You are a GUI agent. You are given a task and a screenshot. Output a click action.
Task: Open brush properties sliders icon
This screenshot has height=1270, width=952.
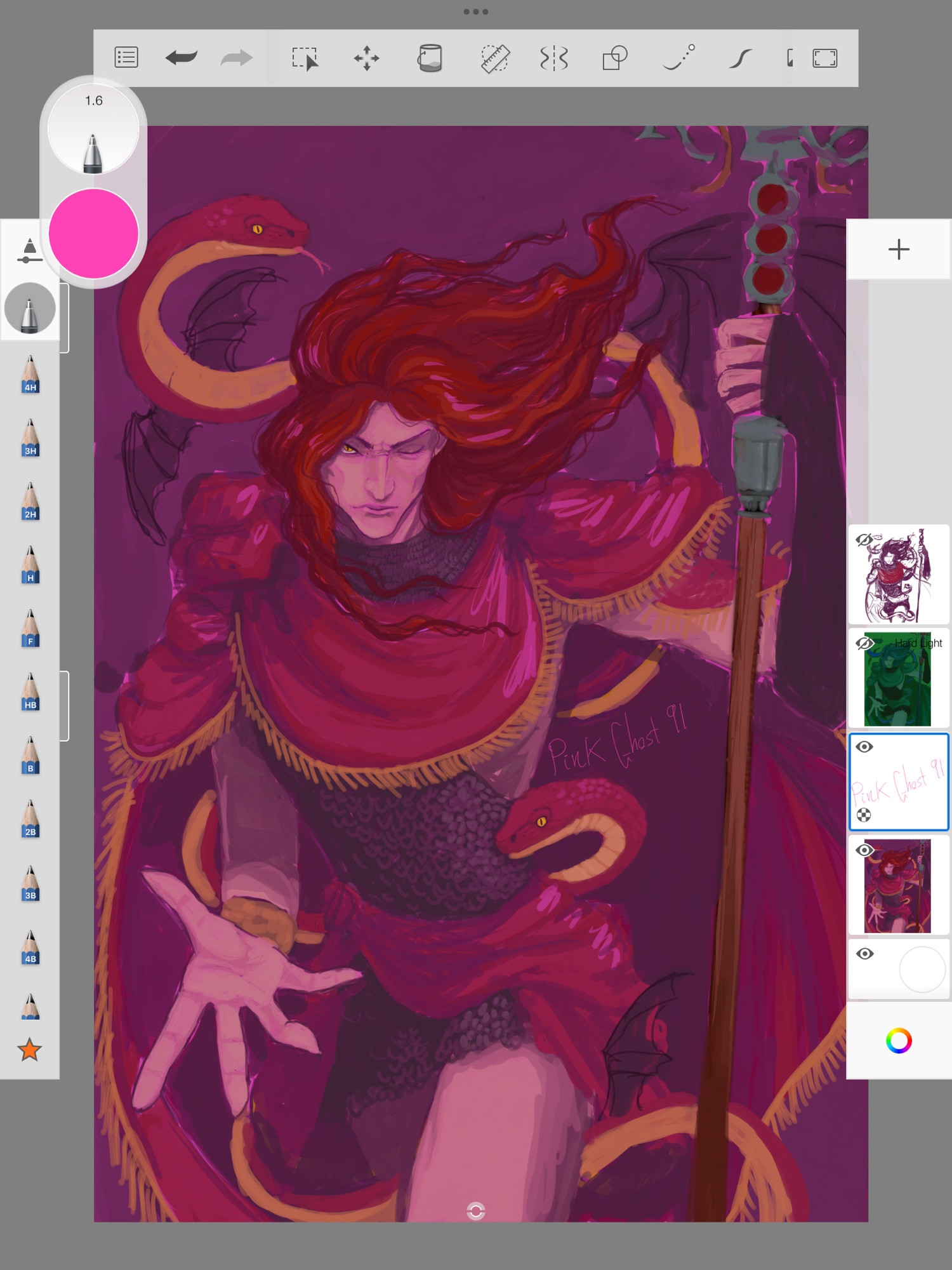click(29, 251)
